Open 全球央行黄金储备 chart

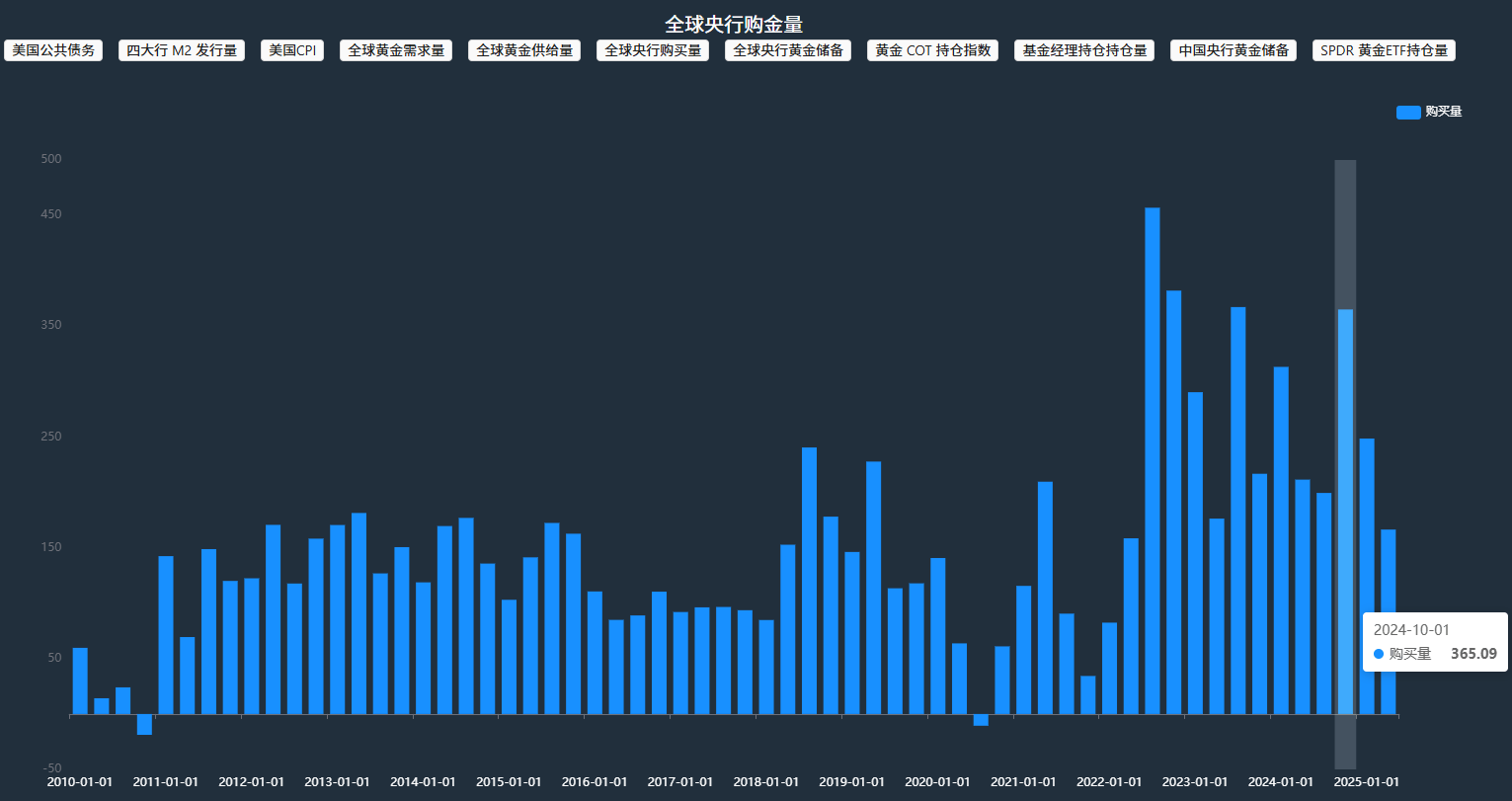tap(788, 50)
